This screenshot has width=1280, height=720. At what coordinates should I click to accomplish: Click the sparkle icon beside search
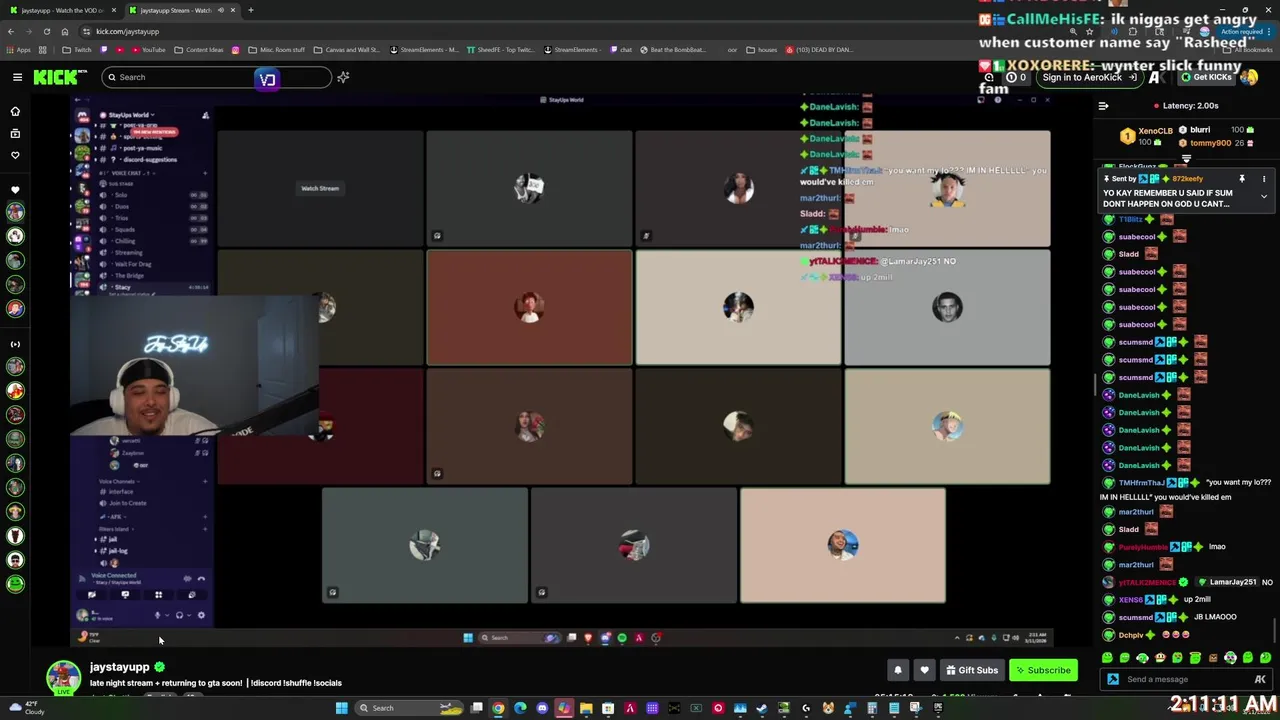343,77
